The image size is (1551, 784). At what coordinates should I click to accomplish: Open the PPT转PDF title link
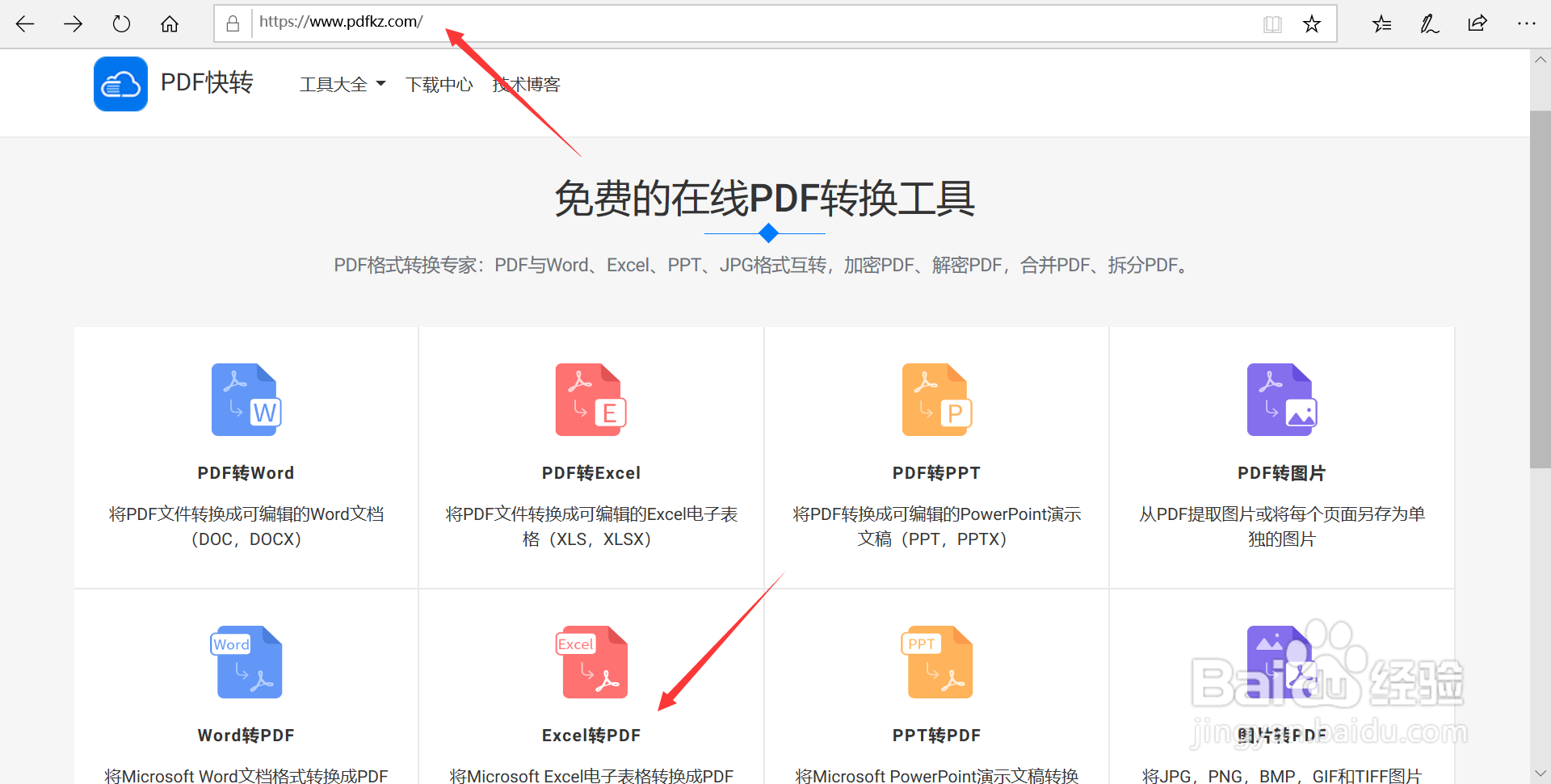(936, 736)
